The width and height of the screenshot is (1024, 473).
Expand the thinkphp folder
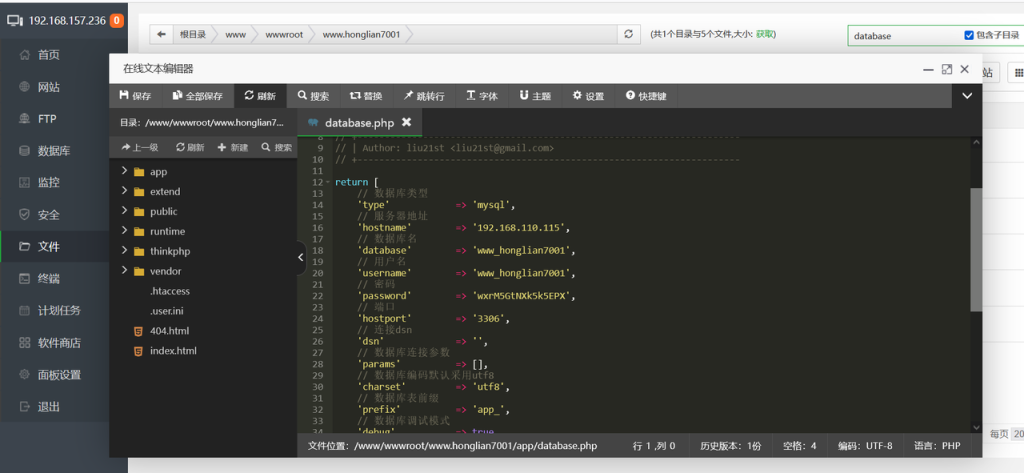click(125, 251)
